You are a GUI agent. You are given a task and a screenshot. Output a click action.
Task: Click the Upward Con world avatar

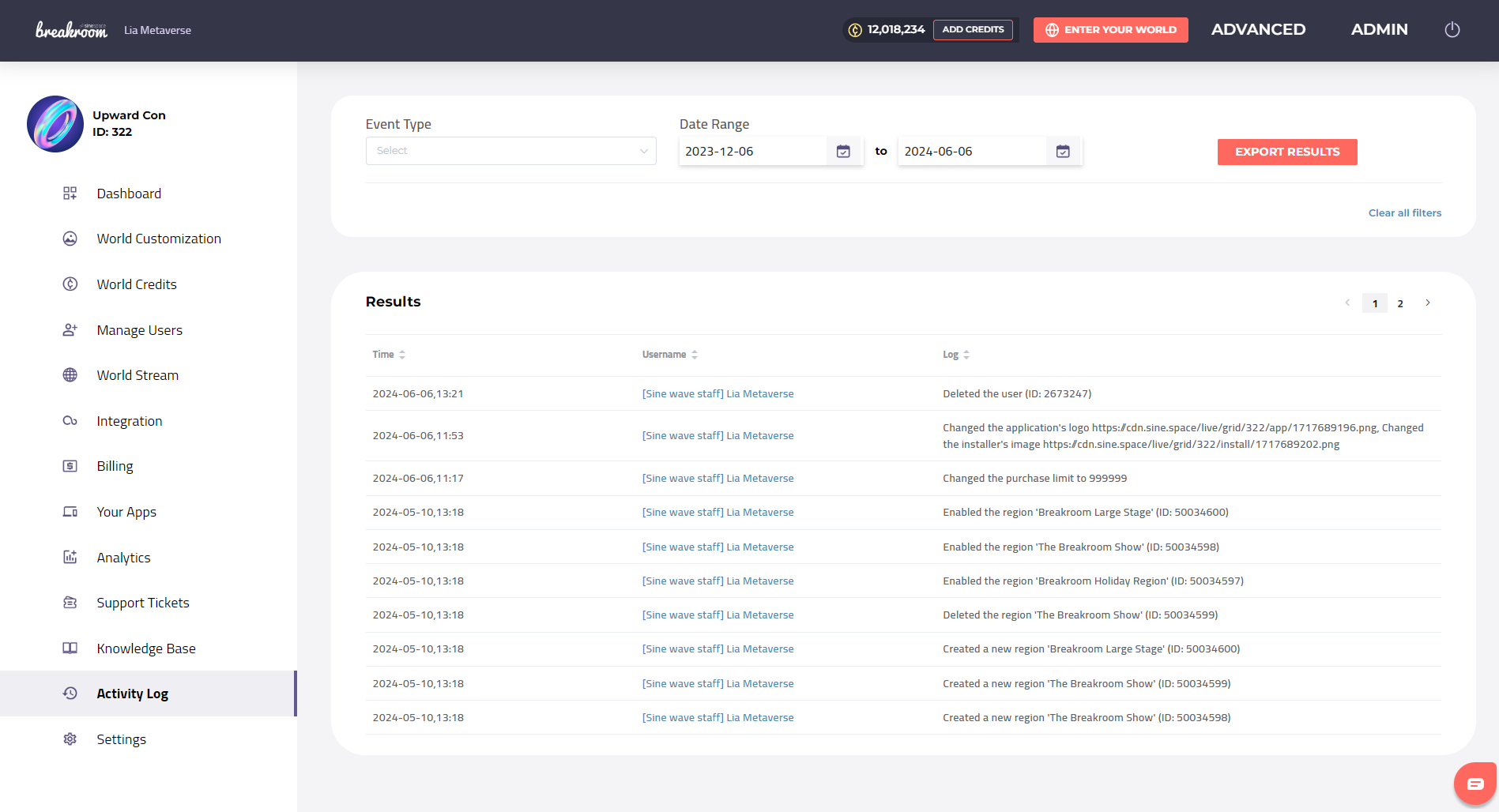[x=55, y=124]
